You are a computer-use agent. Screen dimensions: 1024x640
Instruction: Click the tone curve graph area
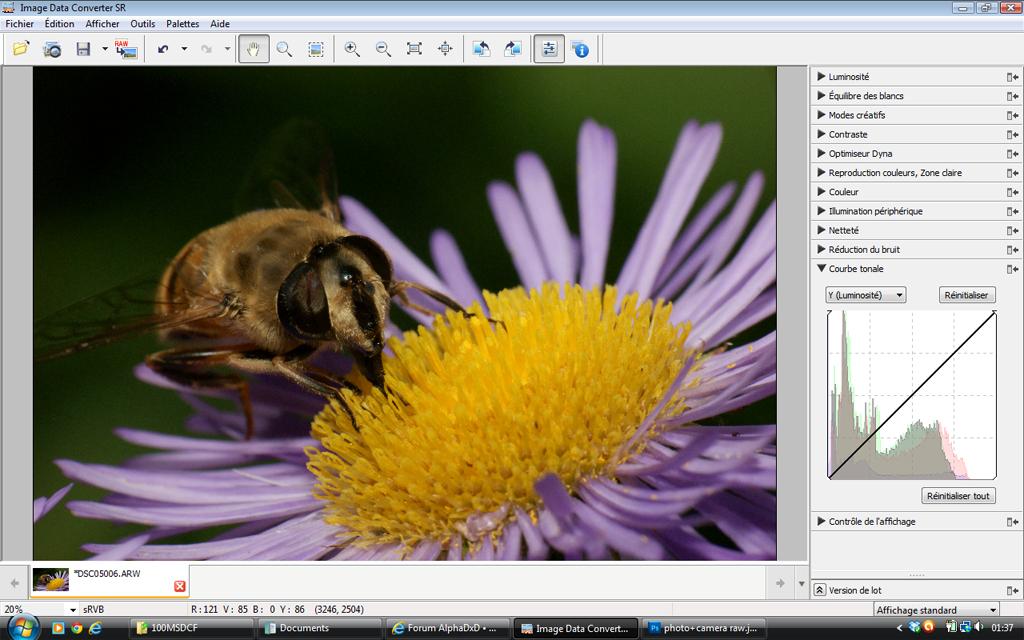(912, 394)
